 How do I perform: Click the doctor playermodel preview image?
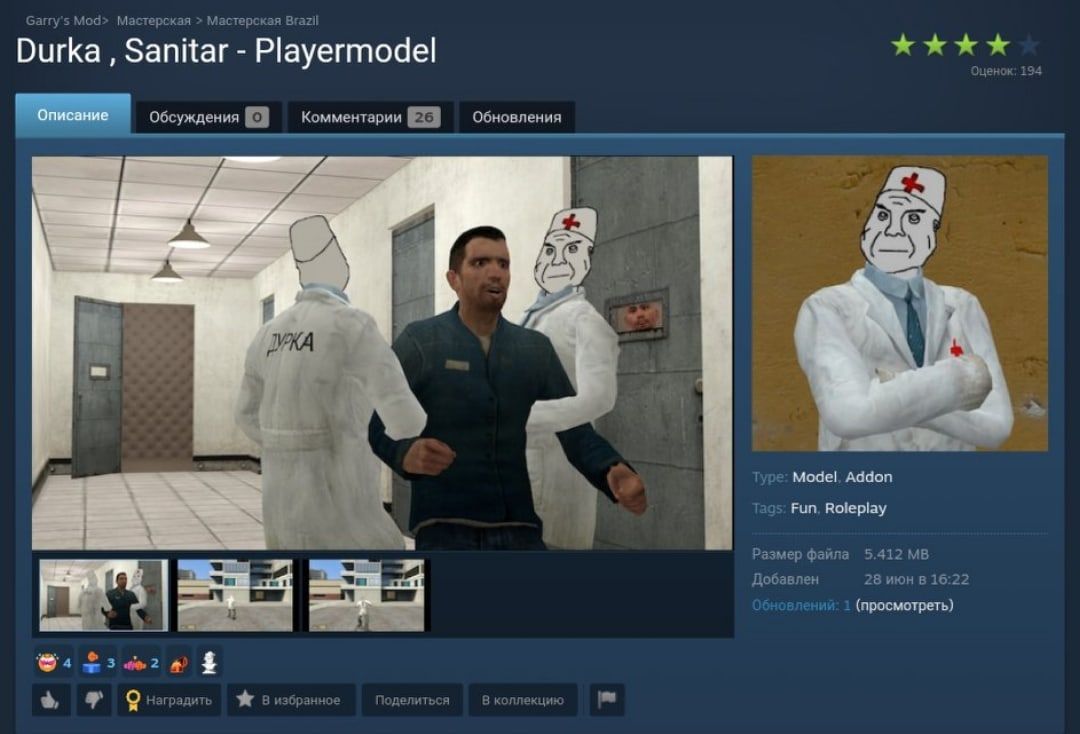tap(900, 304)
